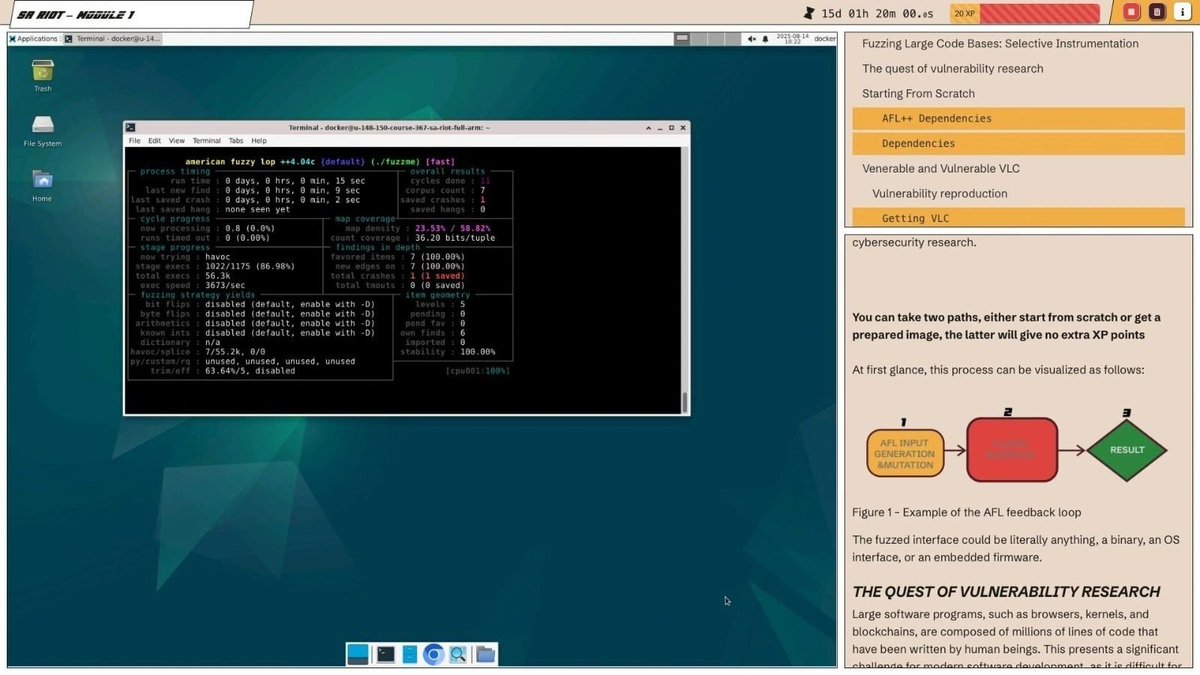Select the Terminal task in the top panel
1200x675 pixels.
click(113, 38)
